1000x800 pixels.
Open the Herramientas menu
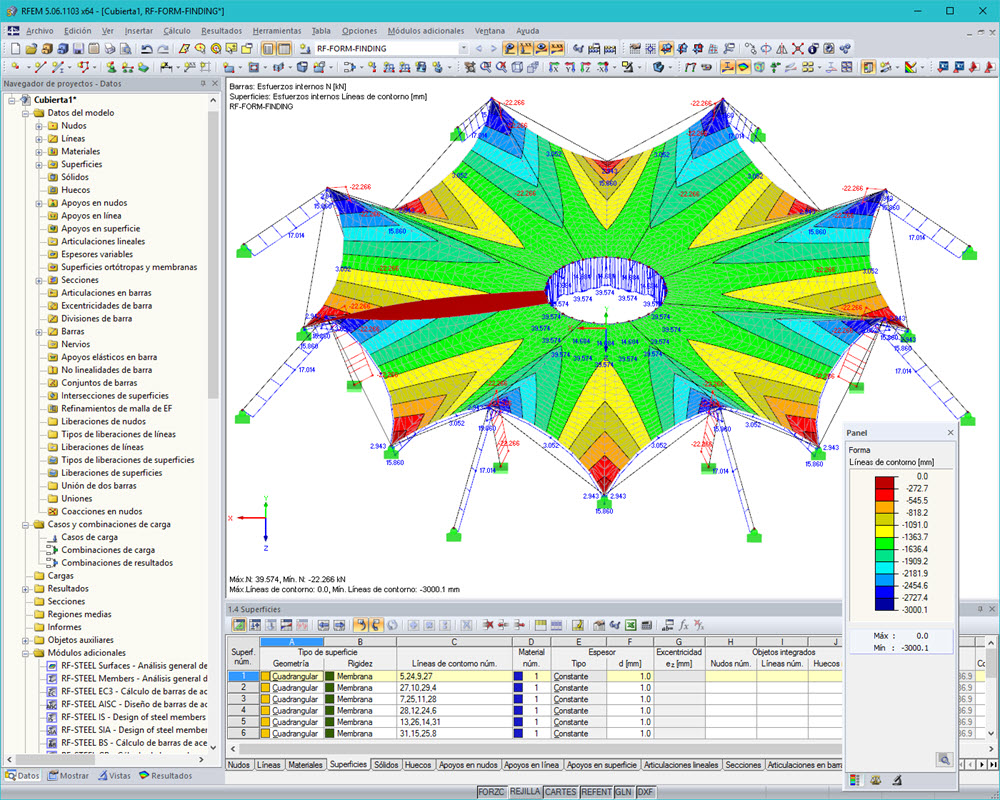coord(276,31)
